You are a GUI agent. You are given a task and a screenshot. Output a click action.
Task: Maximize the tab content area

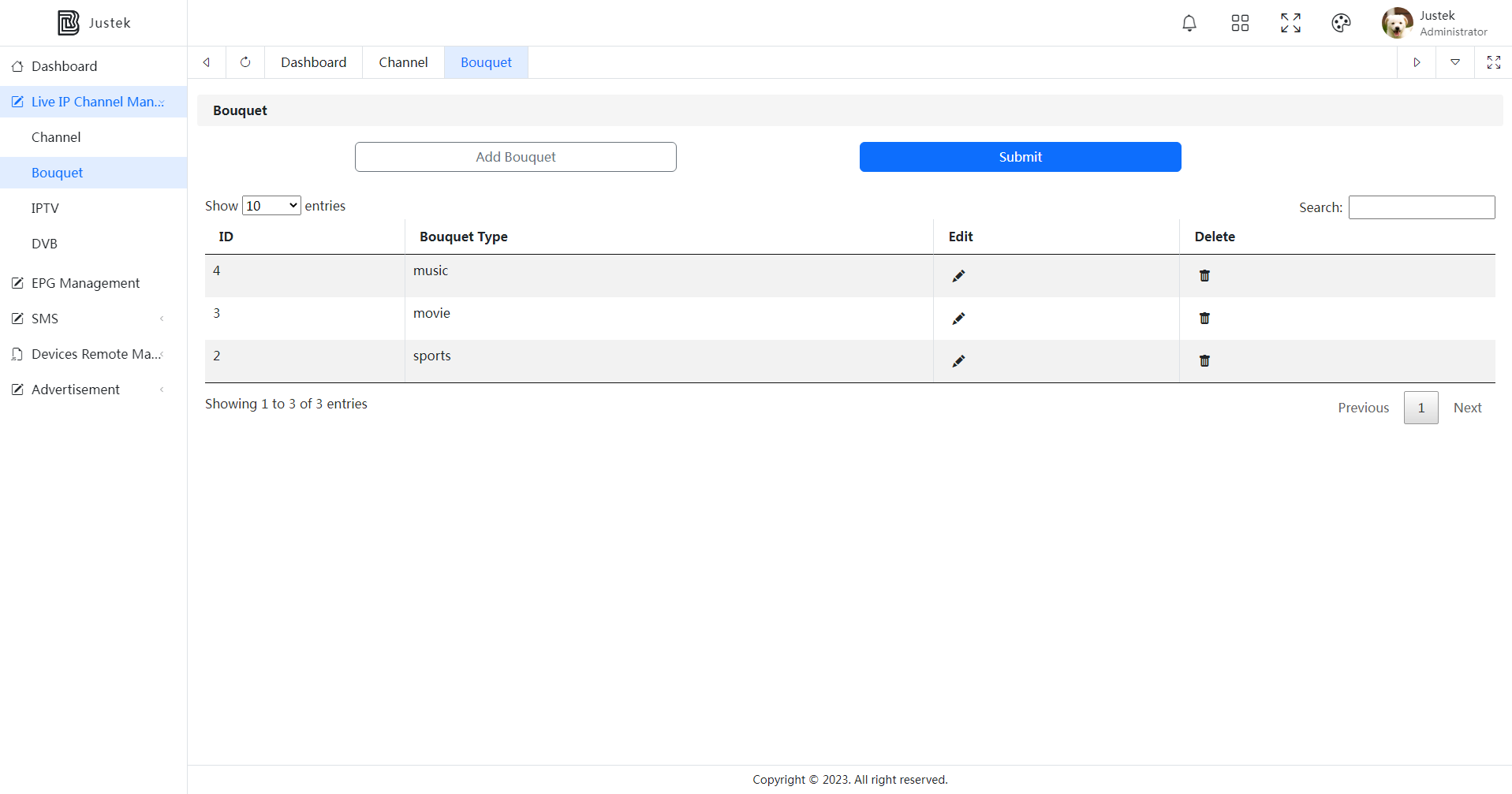[1494, 62]
